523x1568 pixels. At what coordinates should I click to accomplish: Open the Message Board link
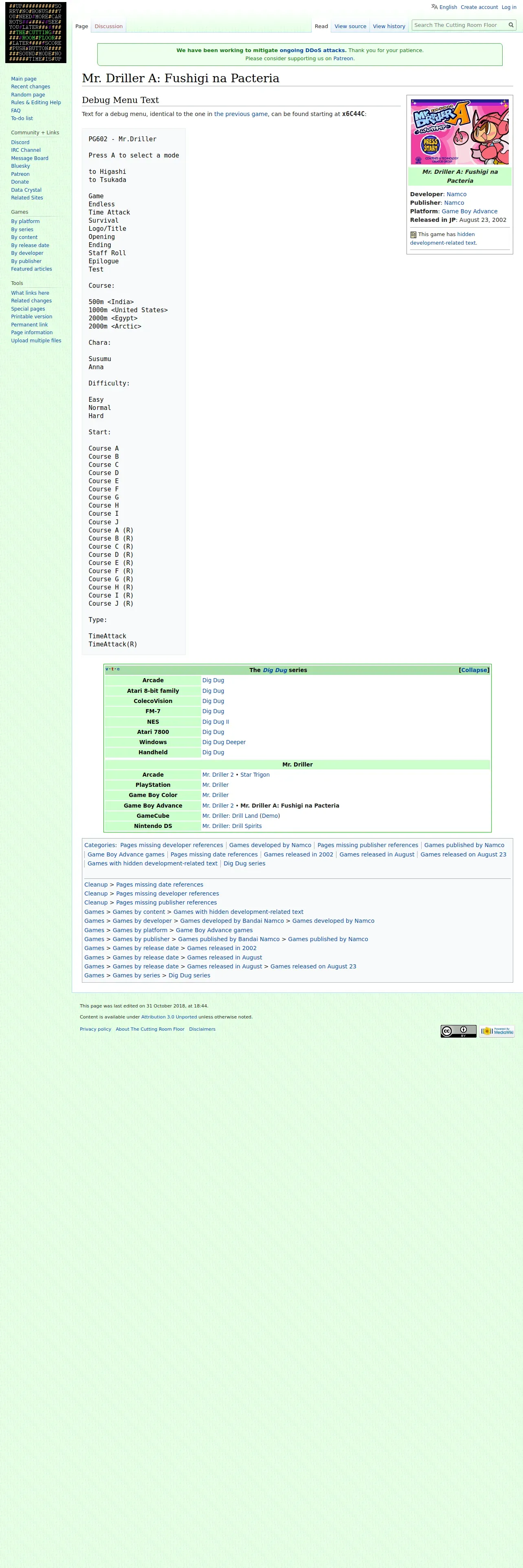30,158
